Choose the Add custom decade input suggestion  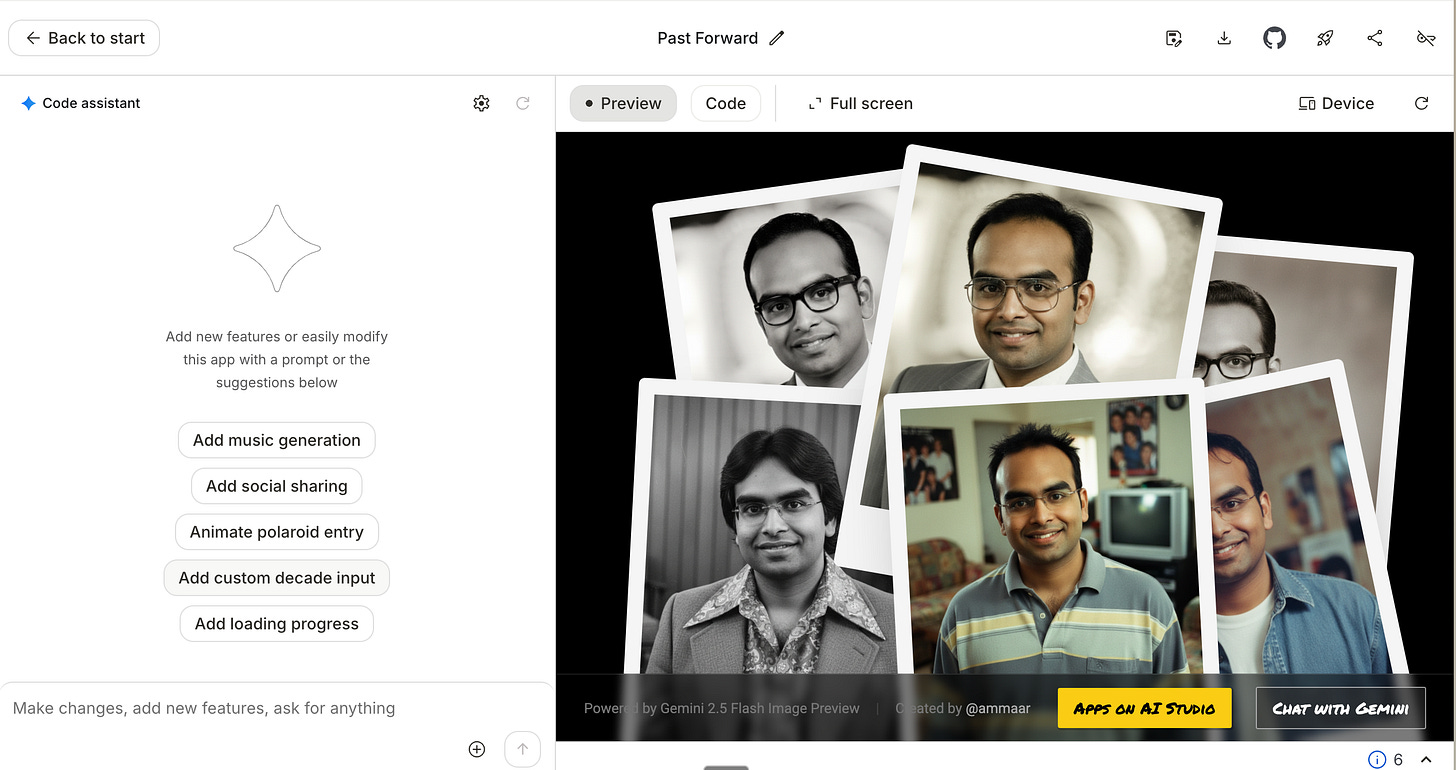point(277,578)
